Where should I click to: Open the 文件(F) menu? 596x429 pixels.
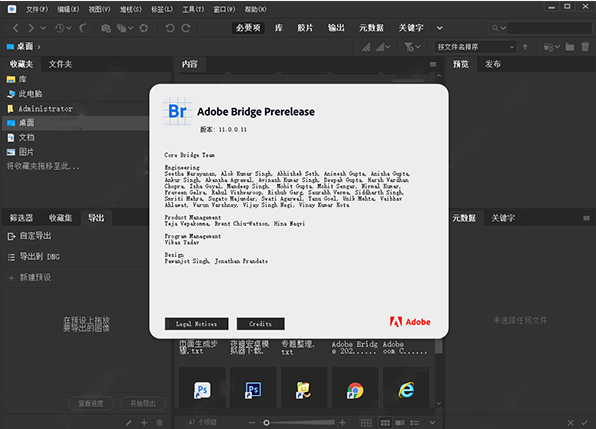(x=37, y=9)
